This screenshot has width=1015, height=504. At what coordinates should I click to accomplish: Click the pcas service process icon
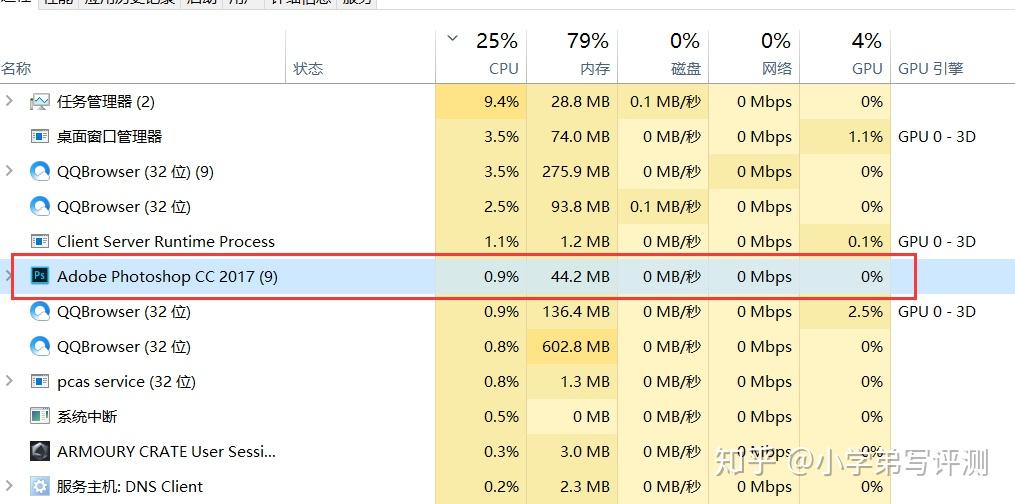(x=40, y=382)
